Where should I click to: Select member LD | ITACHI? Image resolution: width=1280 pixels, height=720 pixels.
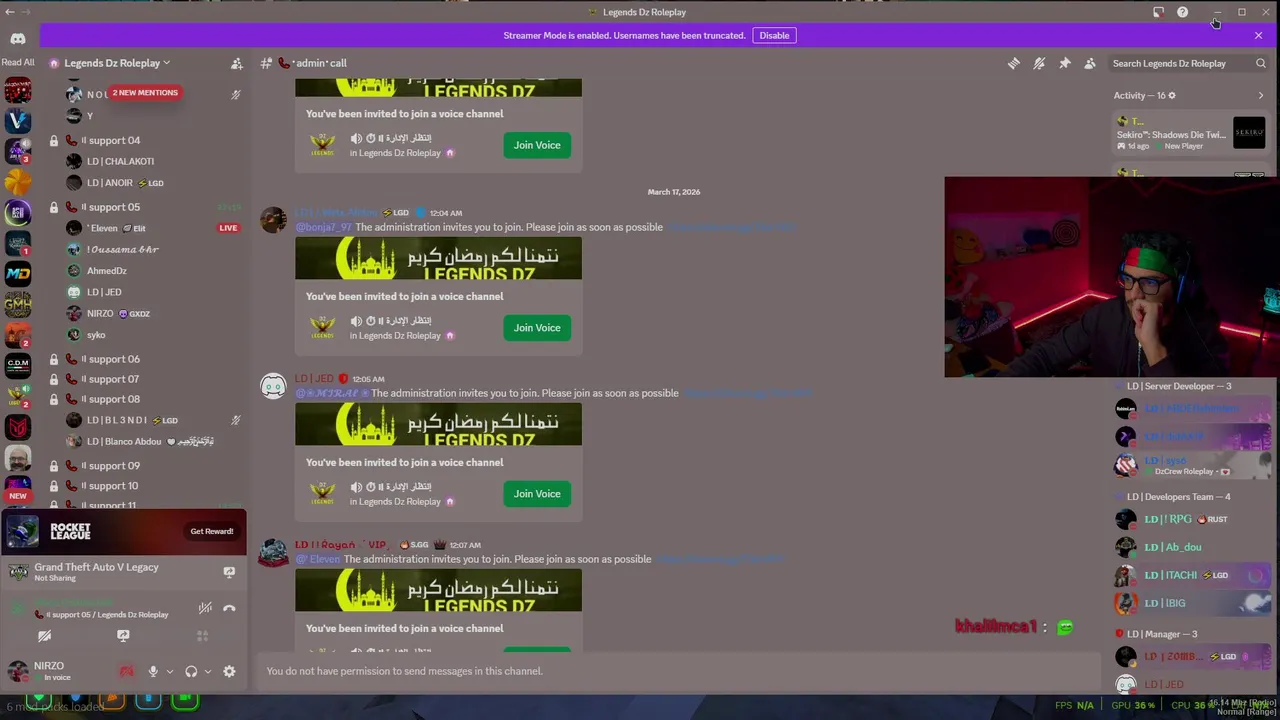point(1190,575)
